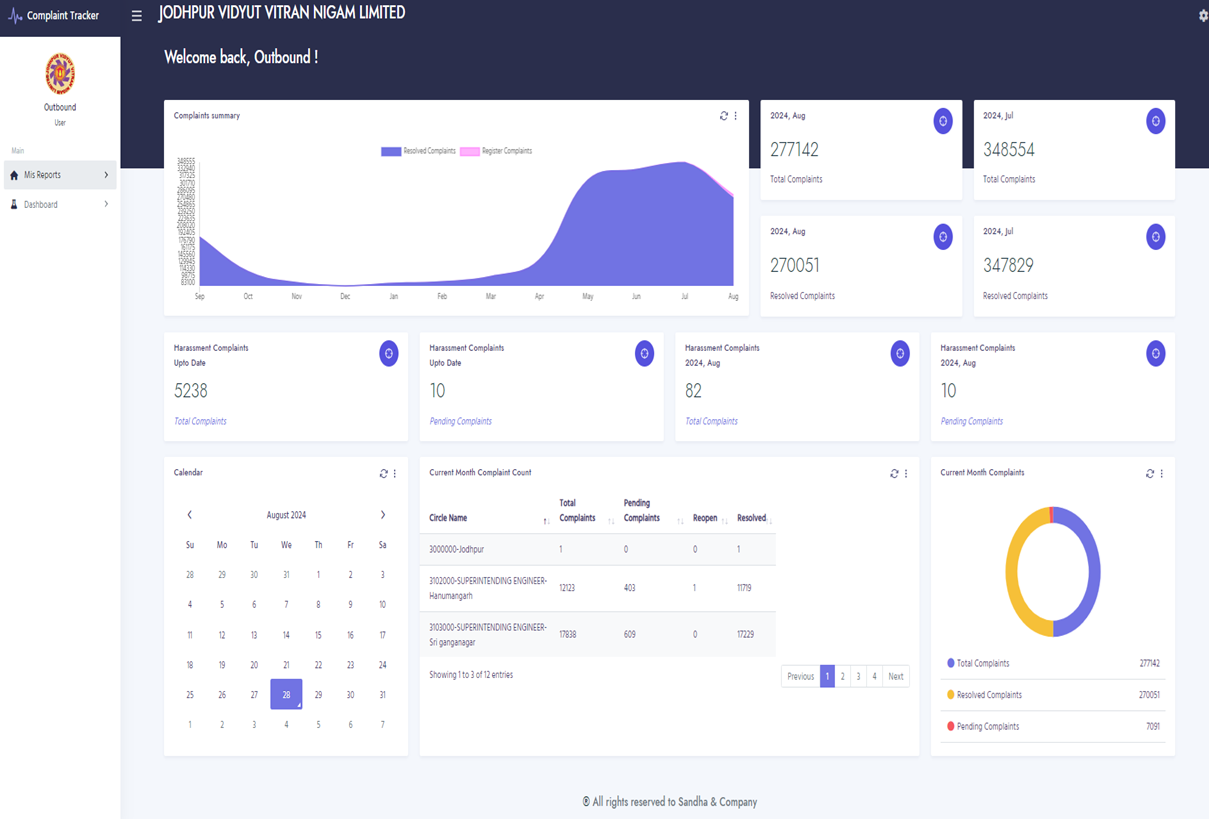Refresh the Calendar widget

point(383,474)
